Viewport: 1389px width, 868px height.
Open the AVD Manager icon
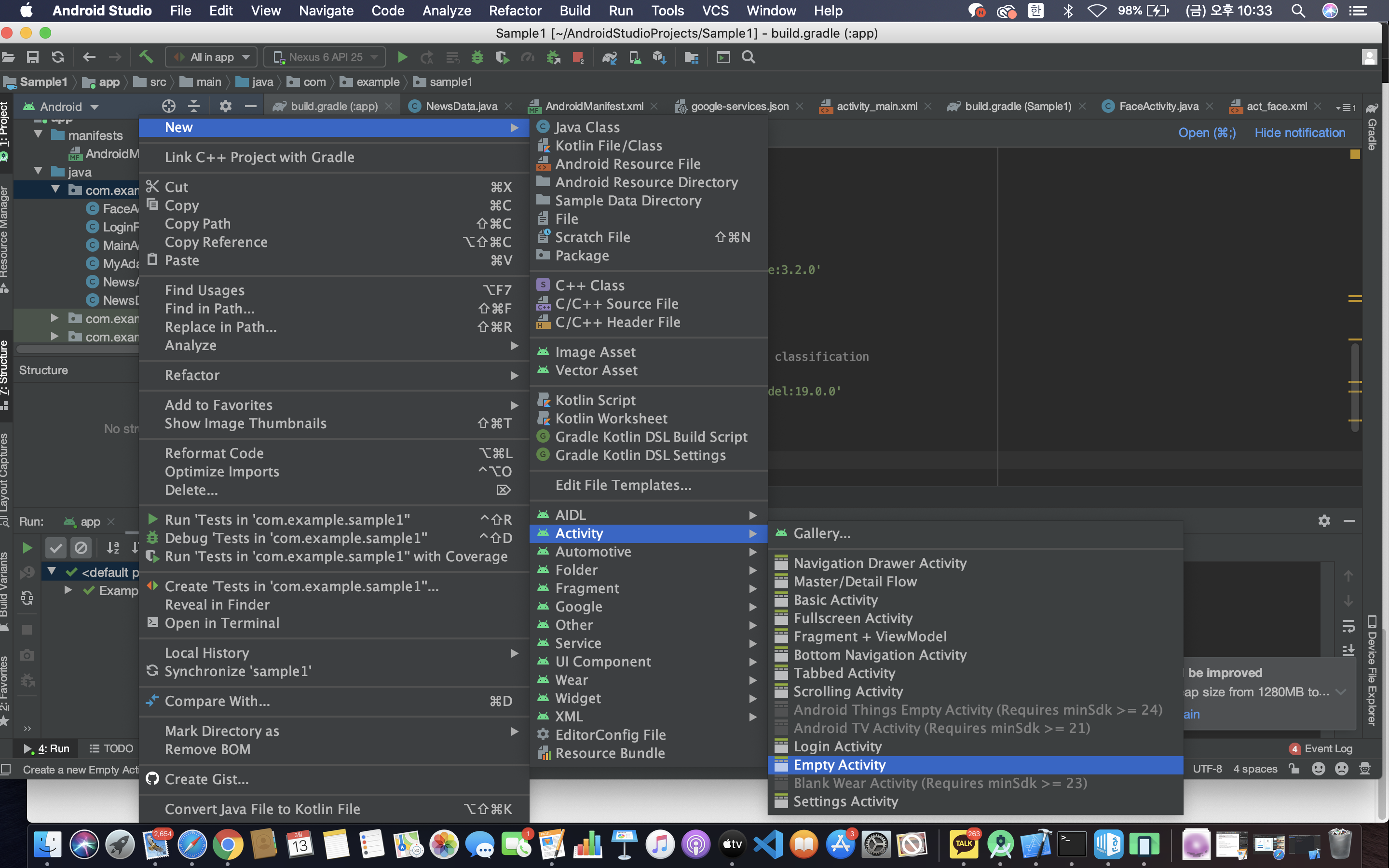pyautogui.click(x=635, y=57)
